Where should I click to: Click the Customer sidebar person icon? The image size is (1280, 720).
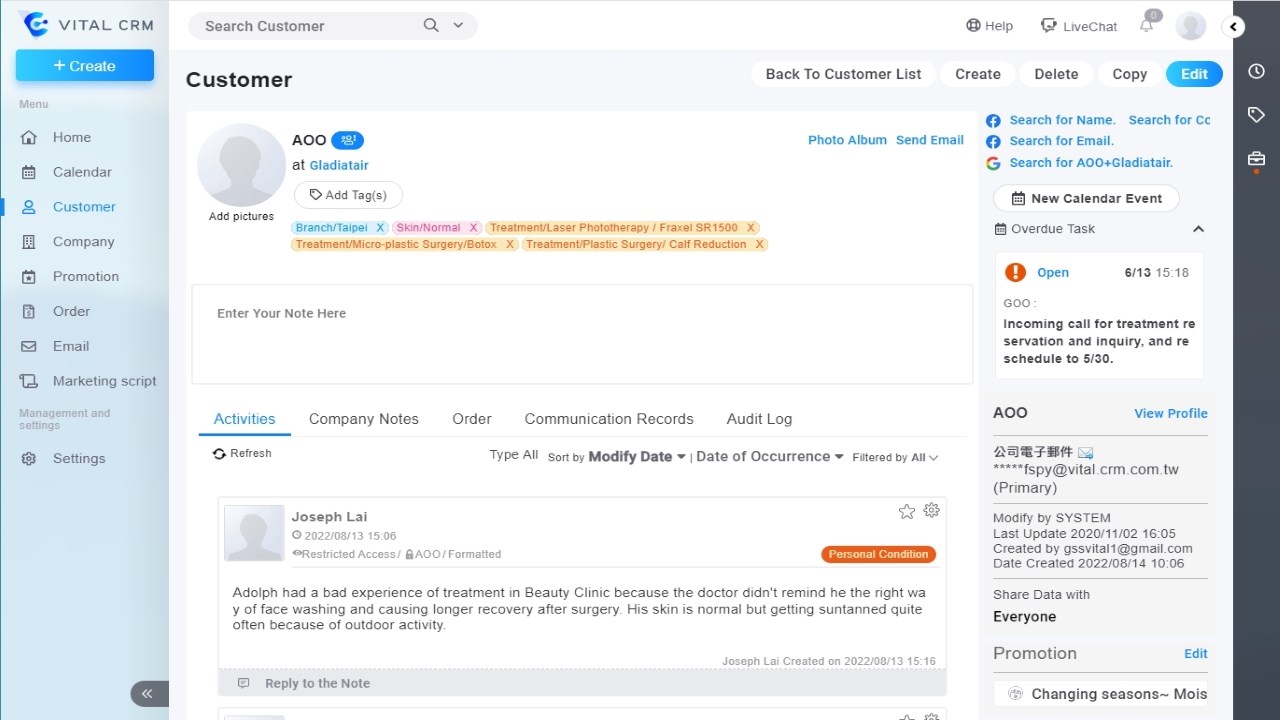tap(29, 207)
